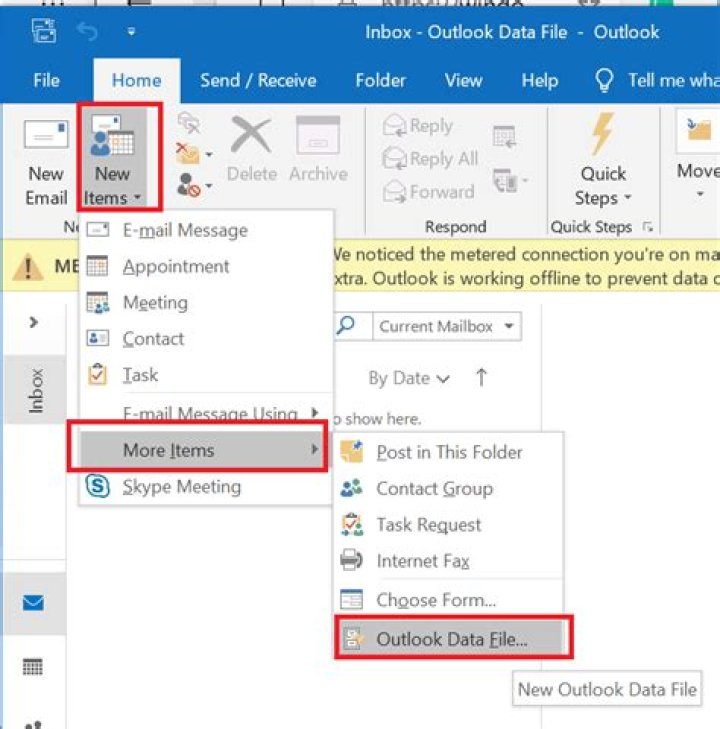Screen dimensions: 720x729
Task: Switch to the Folder tab
Action: pyautogui.click(x=380, y=80)
